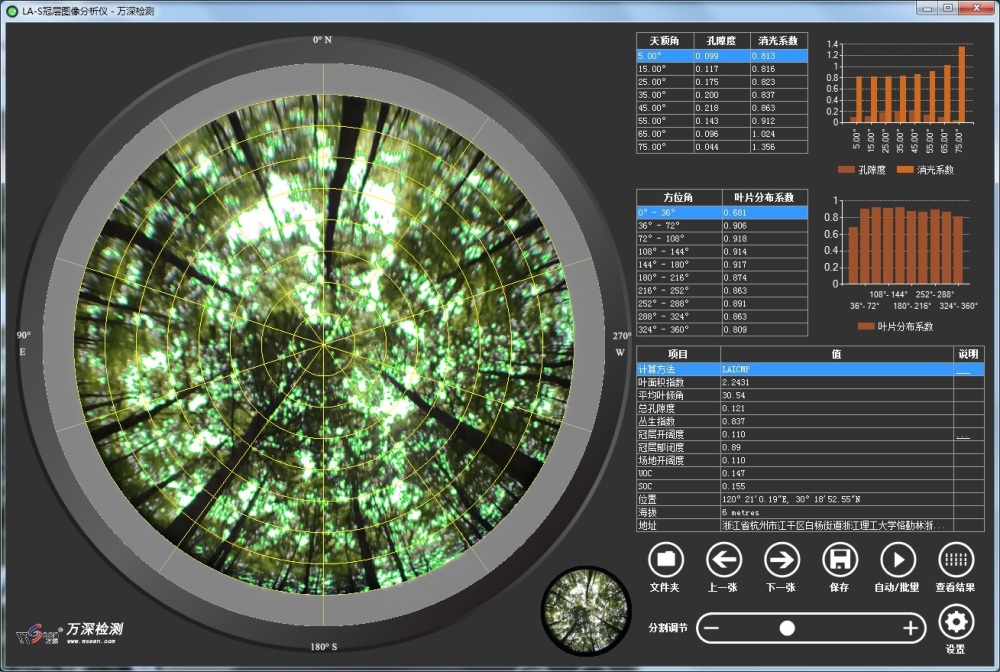Viewport: 1000px width, 672px height.
Task: Click the 天顶角 column header
Action: (664, 41)
